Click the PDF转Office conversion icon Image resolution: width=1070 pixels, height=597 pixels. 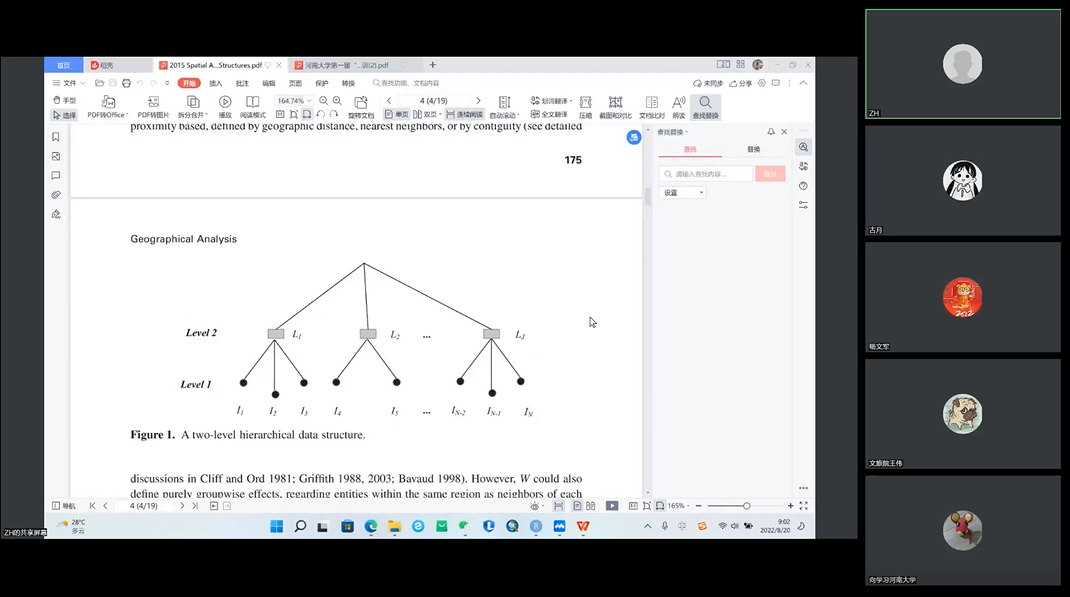pos(108,102)
